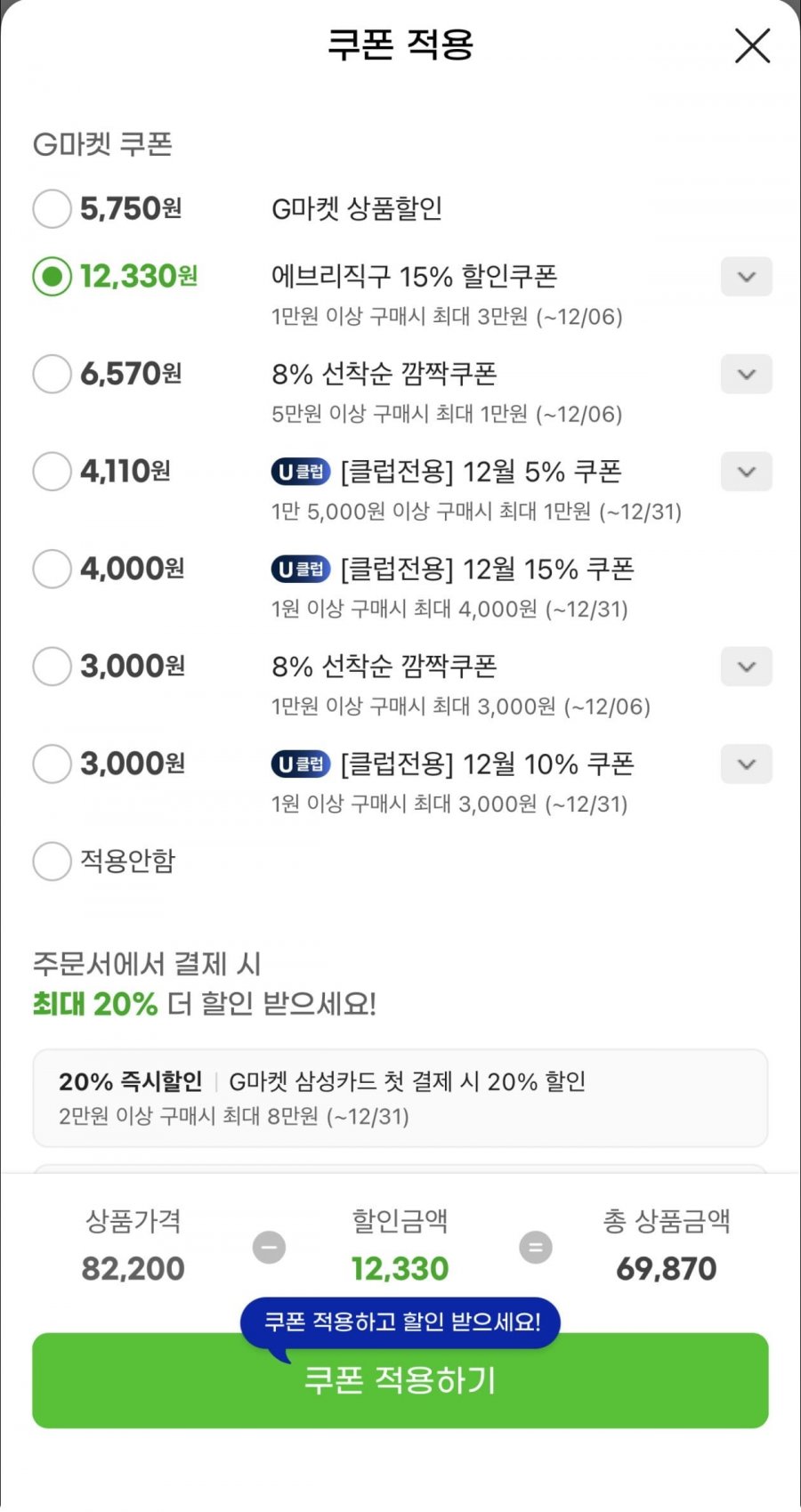Image resolution: width=801 pixels, height=1512 pixels.
Task: Expand 클럽전용 12월 10% 쿠폰 details chevron
Action: 746,764
